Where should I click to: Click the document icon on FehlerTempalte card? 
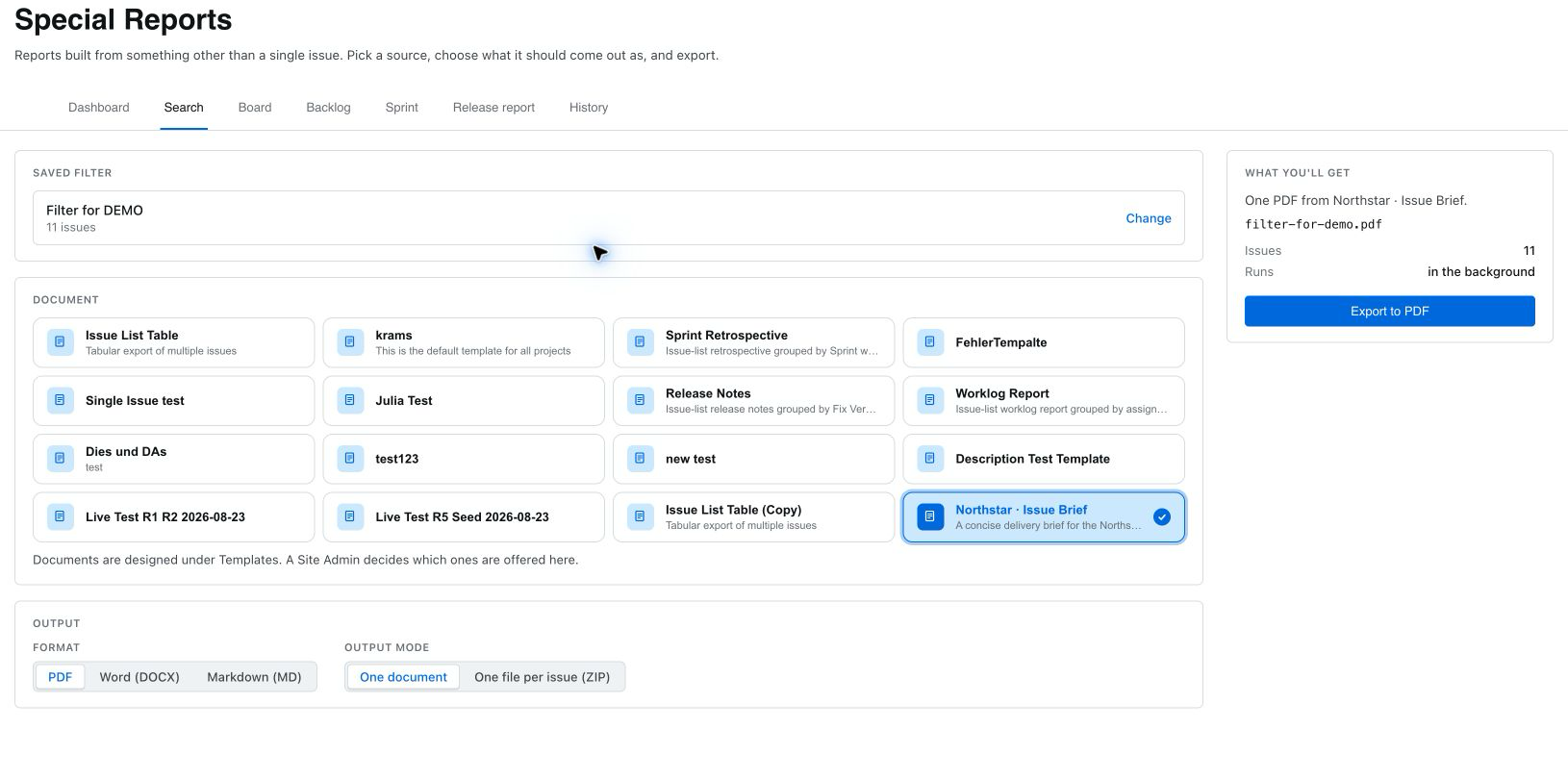click(930, 342)
